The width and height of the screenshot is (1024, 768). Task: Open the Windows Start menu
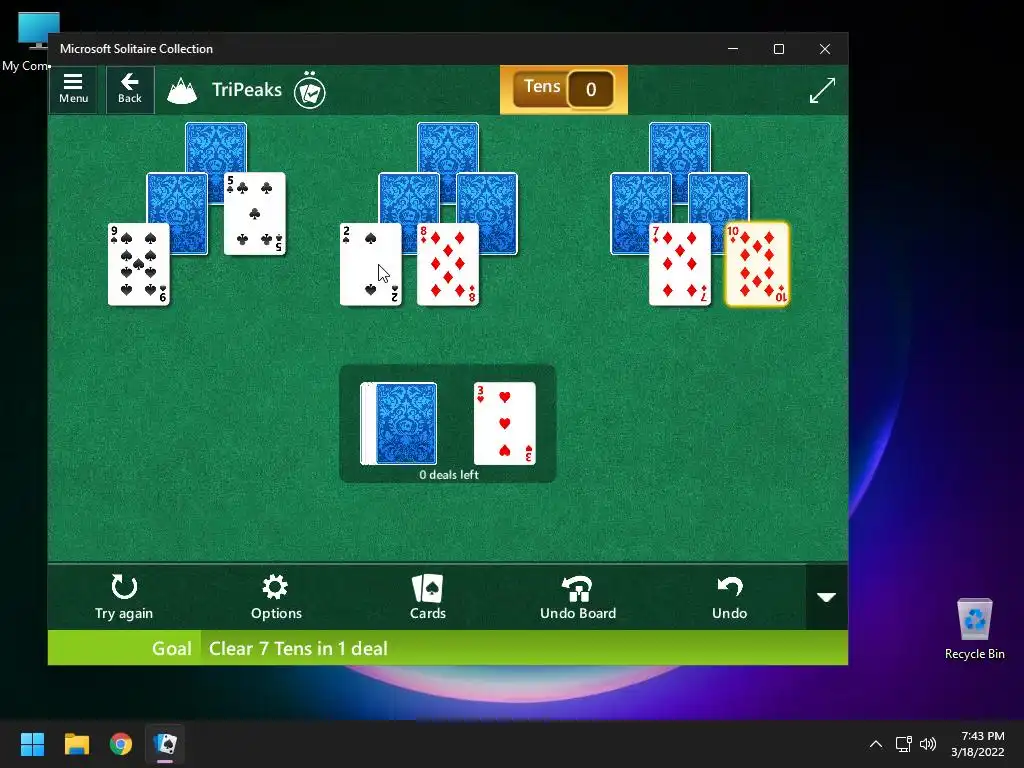[32, 744]
